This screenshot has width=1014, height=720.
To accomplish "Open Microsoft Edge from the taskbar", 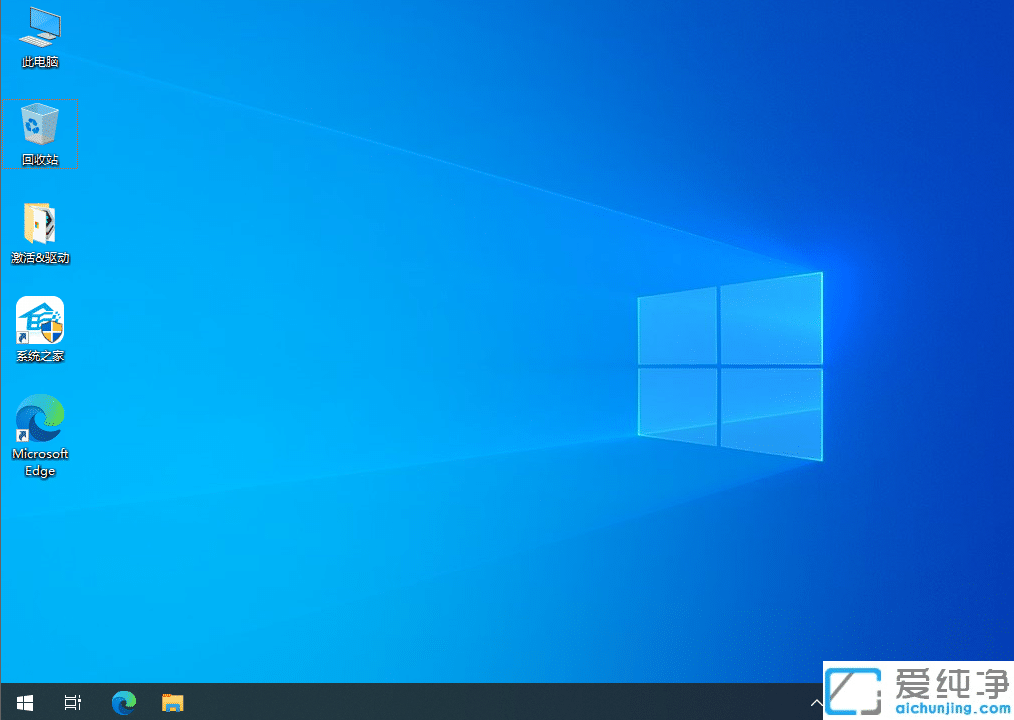I will (x=123, y=703).
